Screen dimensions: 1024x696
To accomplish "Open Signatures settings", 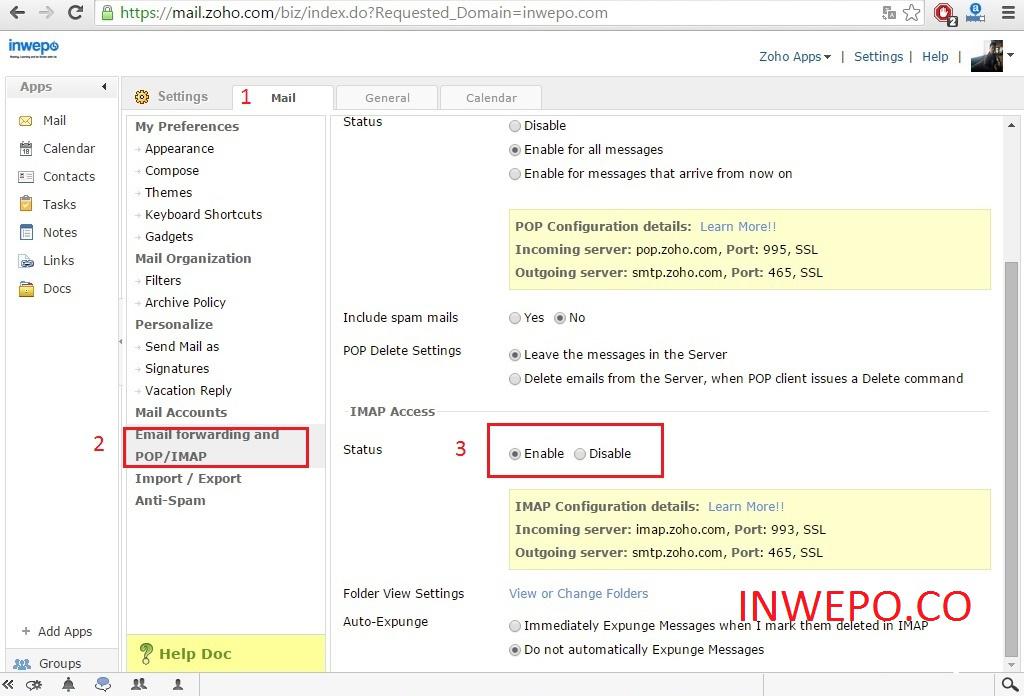I will (x=177, y=369).
